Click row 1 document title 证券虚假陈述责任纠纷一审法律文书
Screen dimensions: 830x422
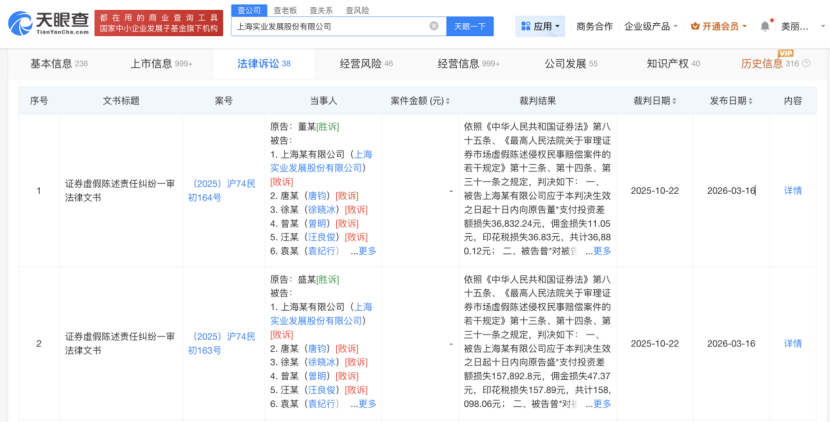(x=120, y=191)
